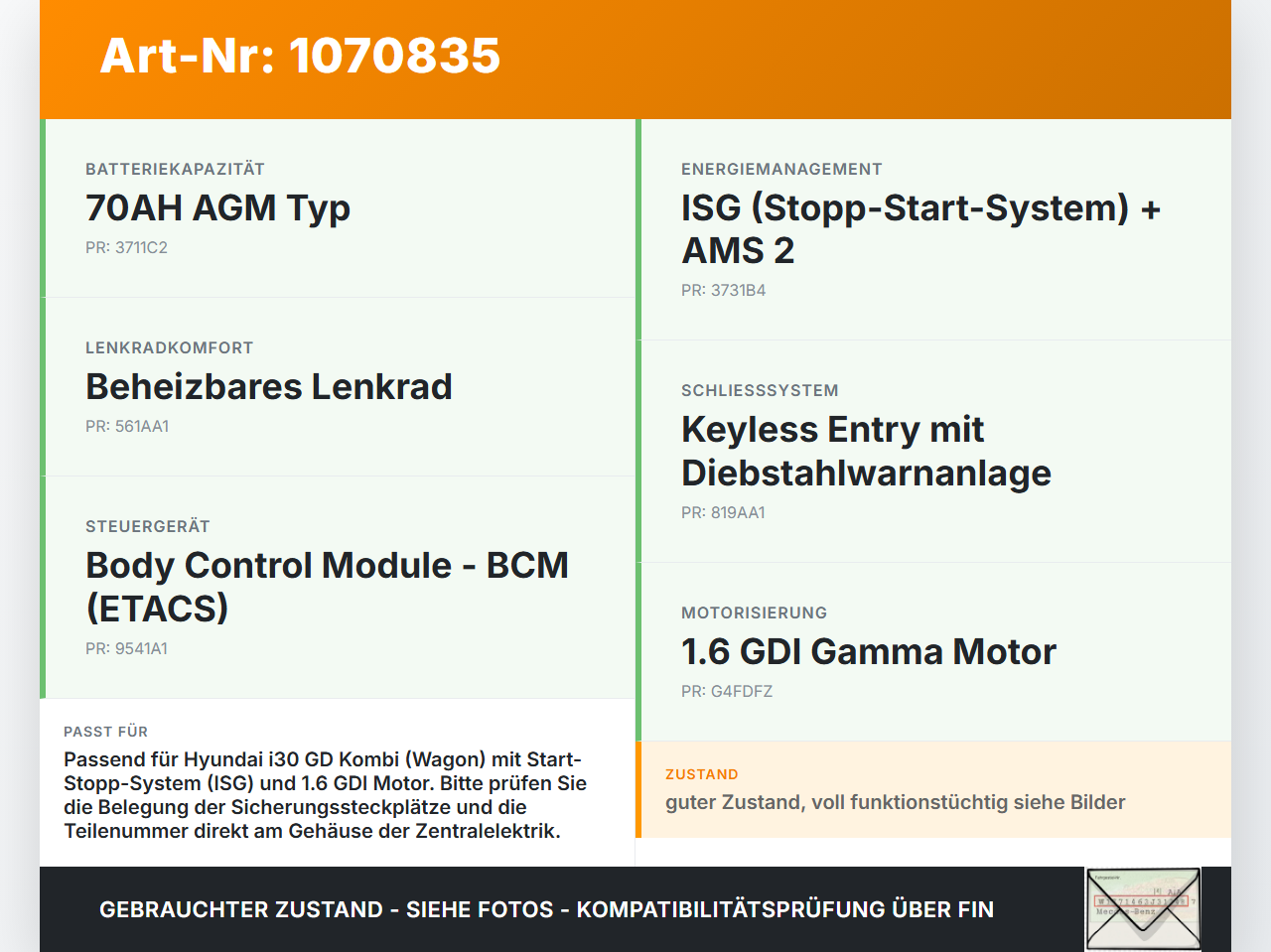The height and width of the screenshot is (952, 1271).
Task: Click the MOTORISIERUNG label
Action: point(754,612)
